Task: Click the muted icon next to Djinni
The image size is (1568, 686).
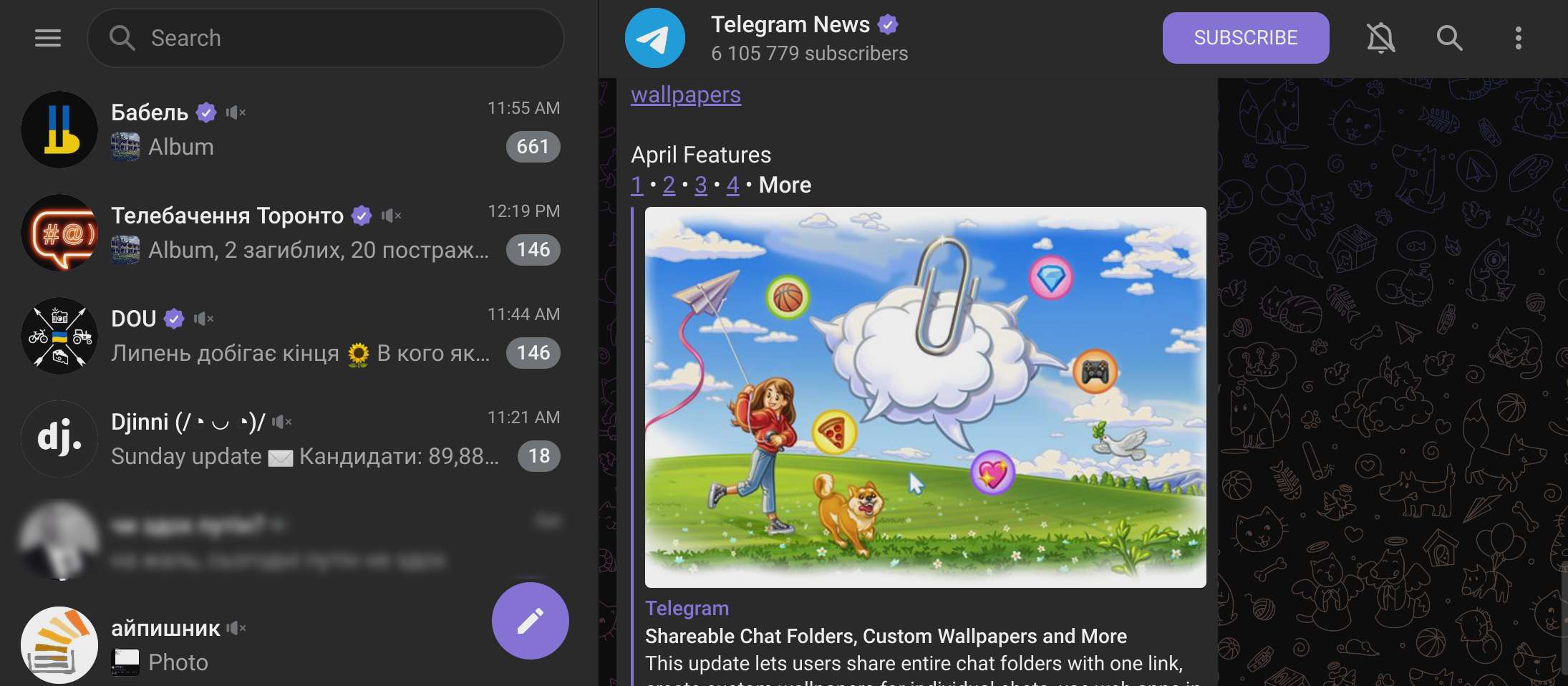Action: (282, 422)
